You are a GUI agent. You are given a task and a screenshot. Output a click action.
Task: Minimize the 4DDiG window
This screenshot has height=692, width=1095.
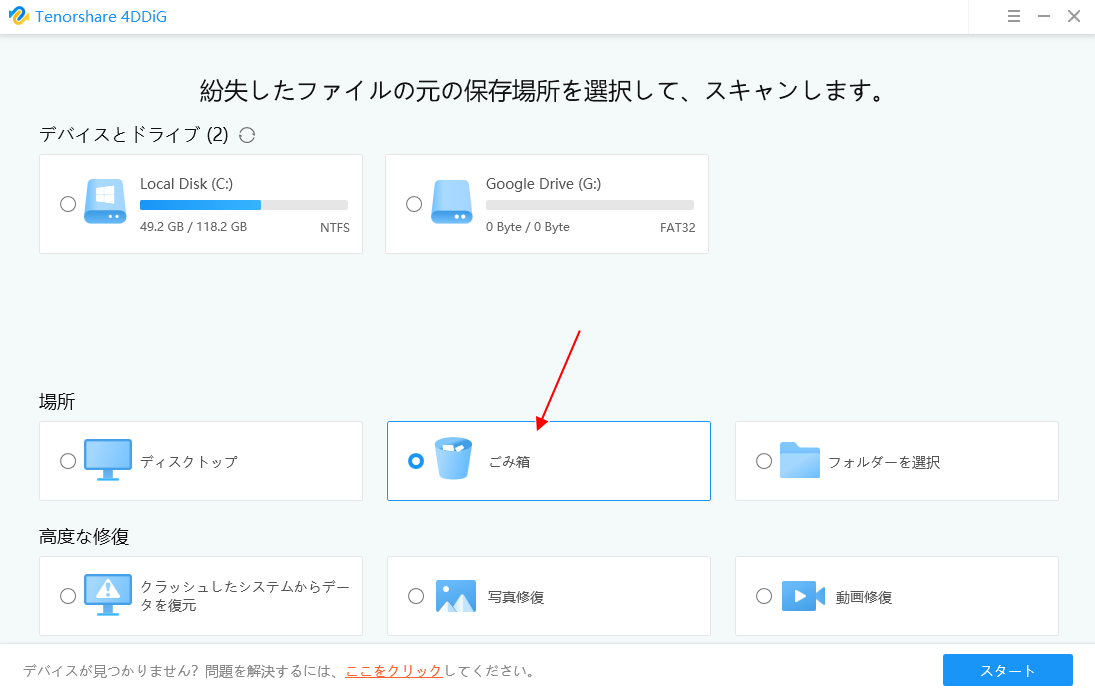coord(1044,16)
